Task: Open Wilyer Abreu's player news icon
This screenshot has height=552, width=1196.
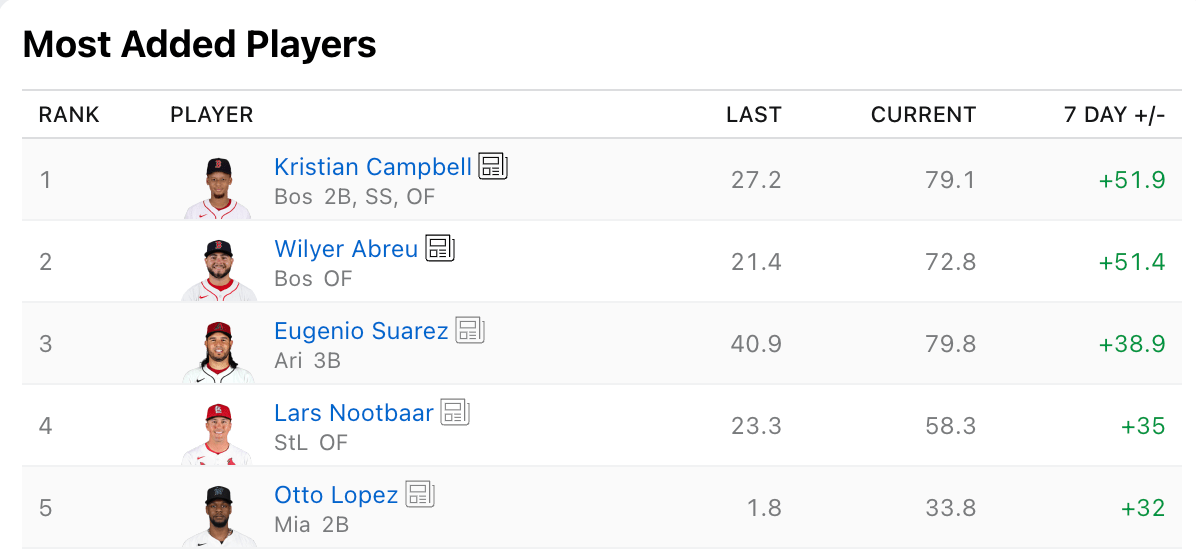Action: coord(440,249)
